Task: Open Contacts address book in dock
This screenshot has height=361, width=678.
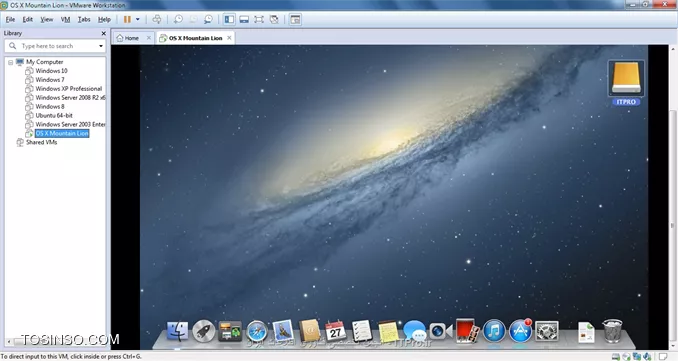Action: pos(310,332)
